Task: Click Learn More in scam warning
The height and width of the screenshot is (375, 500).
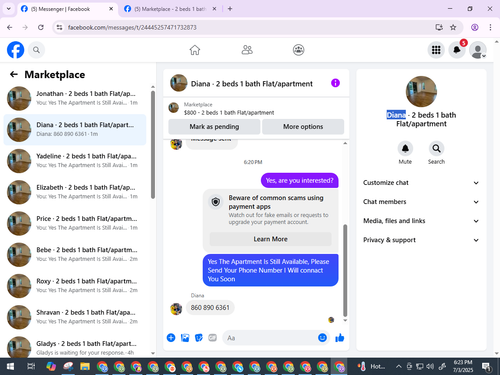Action: [x=270, y=239]
